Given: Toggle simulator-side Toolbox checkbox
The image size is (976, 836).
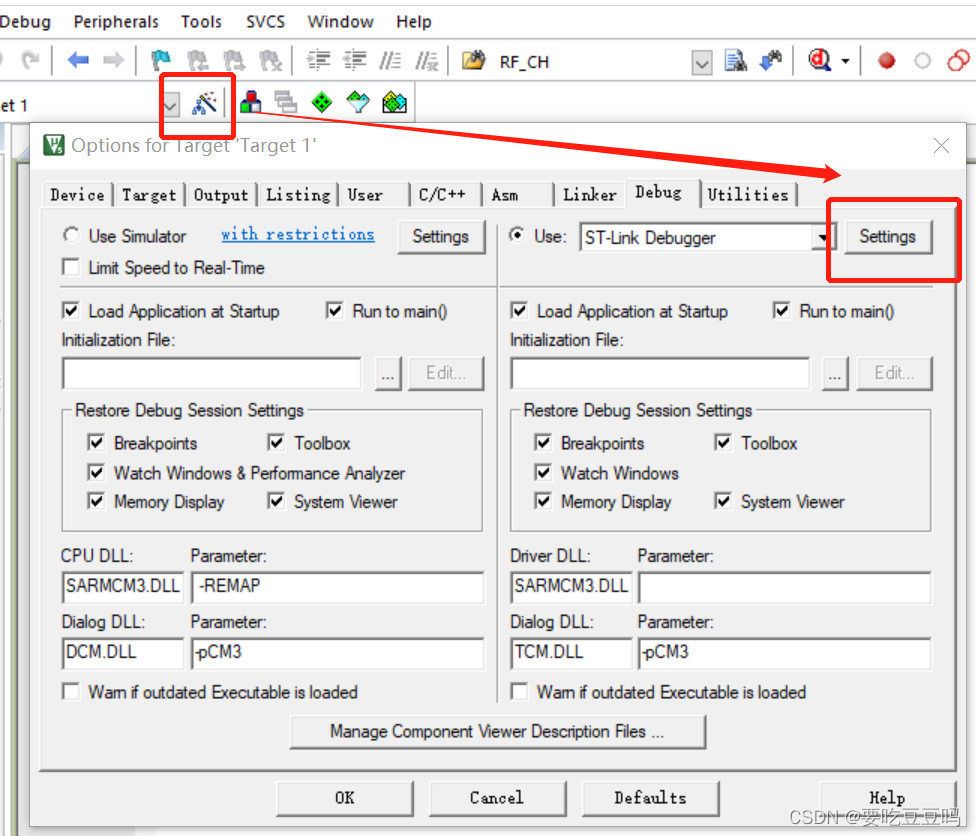Looking at the screenshot, I should tap(276, 443).
